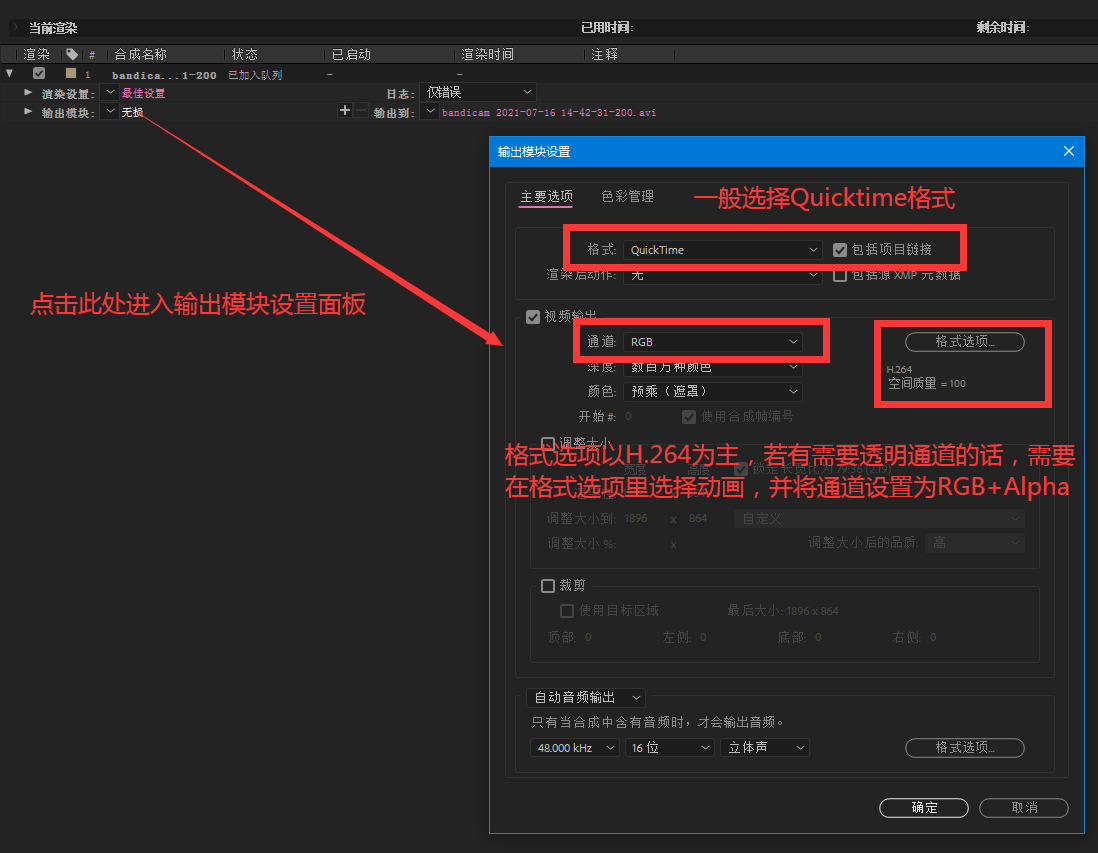
Task: Close the 输出模块设置 dialog with the X
Action: [1069, 151]
